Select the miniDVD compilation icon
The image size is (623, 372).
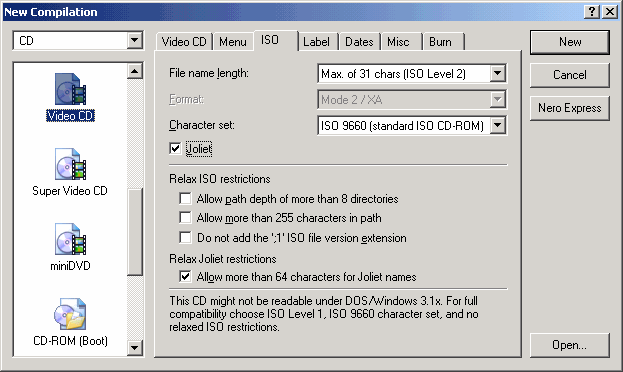(70, 239)
